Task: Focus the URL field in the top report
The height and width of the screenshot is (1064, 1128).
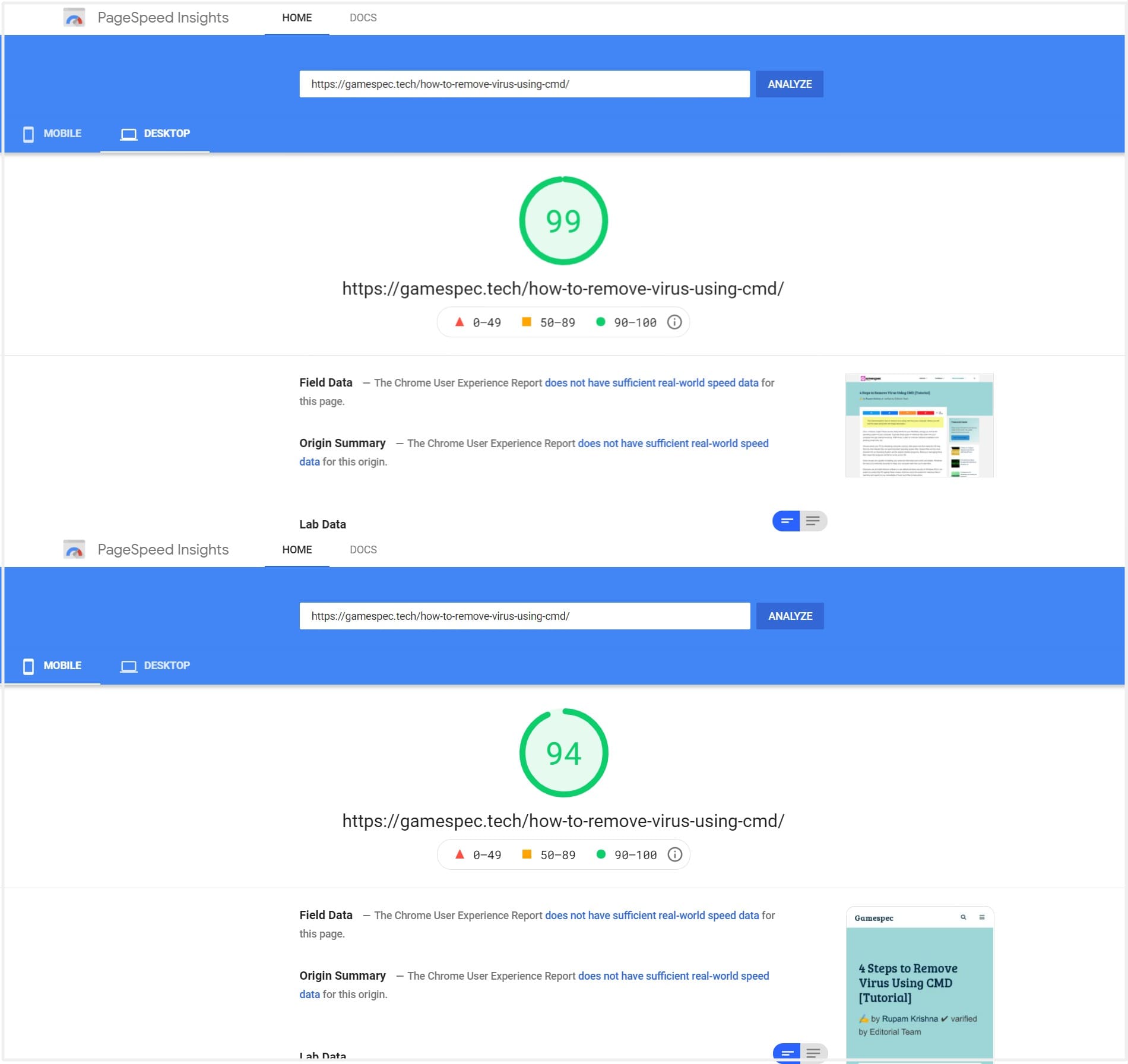Action: [524, 84]
